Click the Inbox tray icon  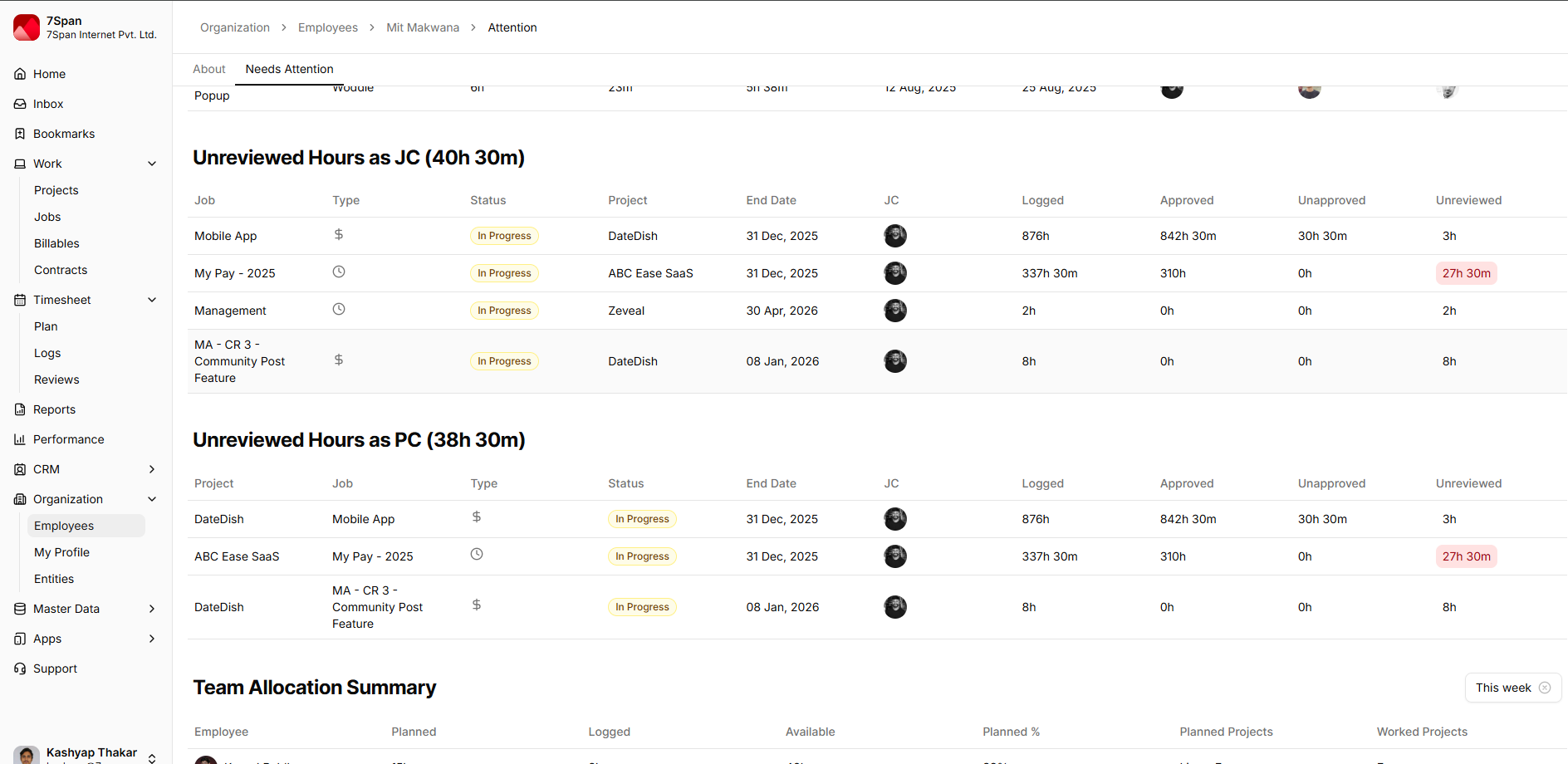pos(20,104)
